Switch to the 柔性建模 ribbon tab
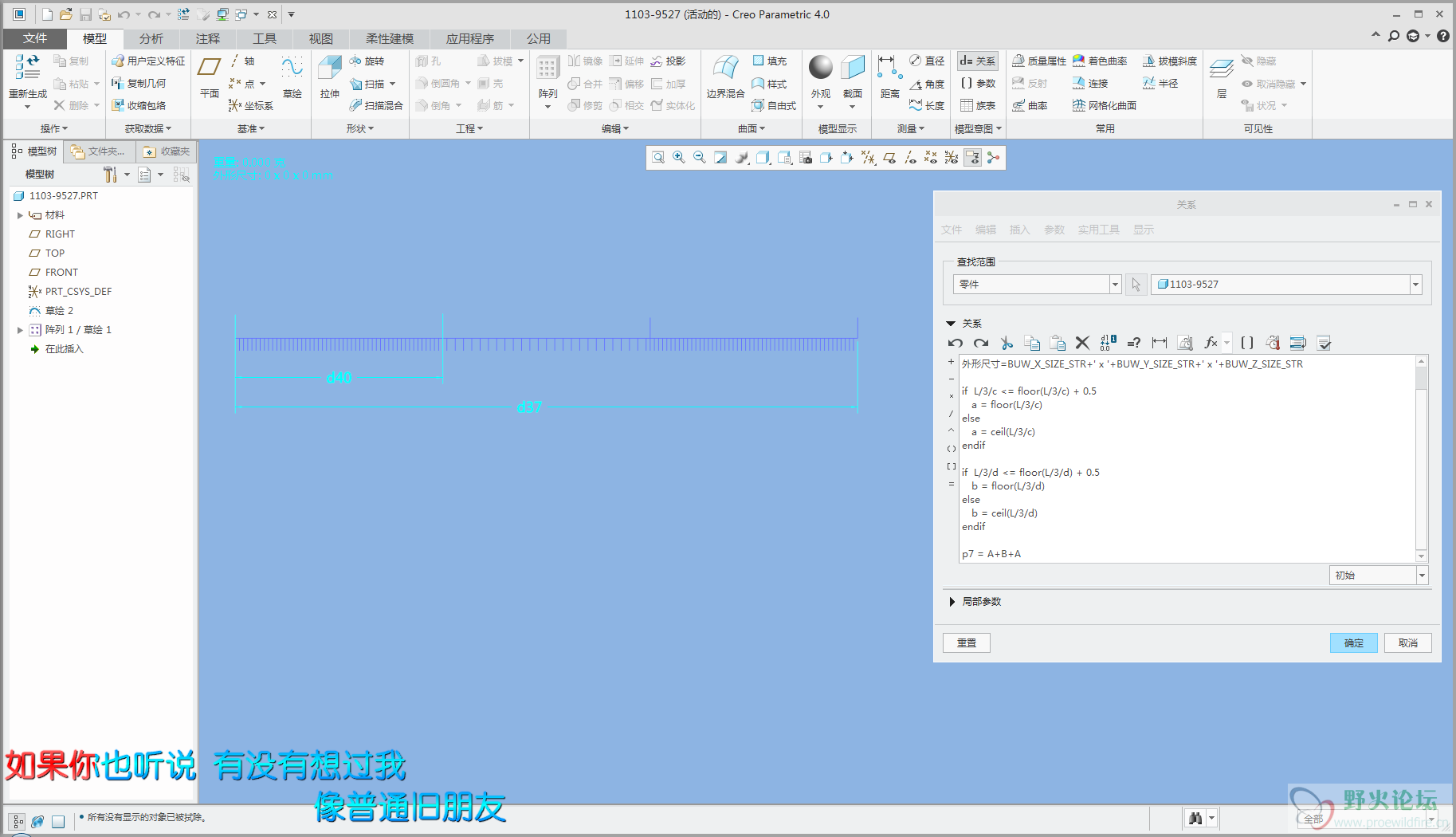The image size is (1456, 837). [x=390, y=38]
